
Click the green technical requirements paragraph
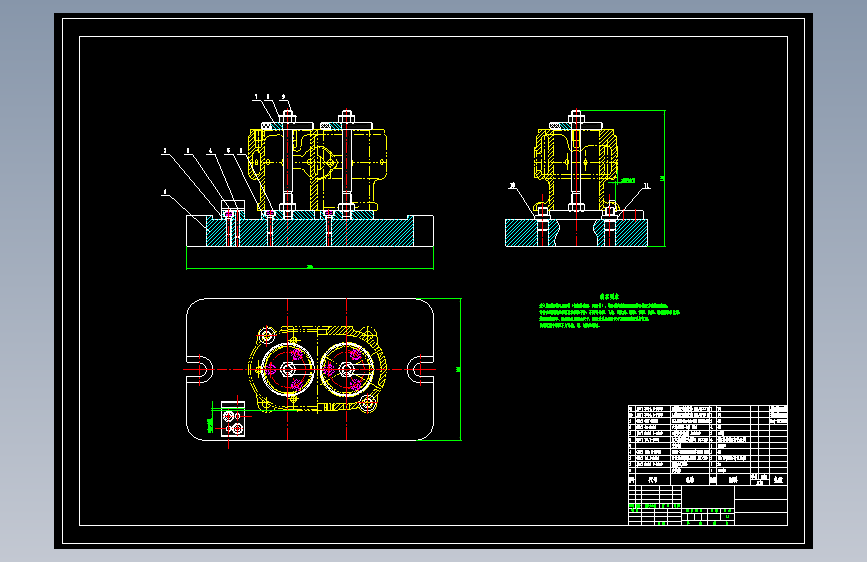(609, 316)
